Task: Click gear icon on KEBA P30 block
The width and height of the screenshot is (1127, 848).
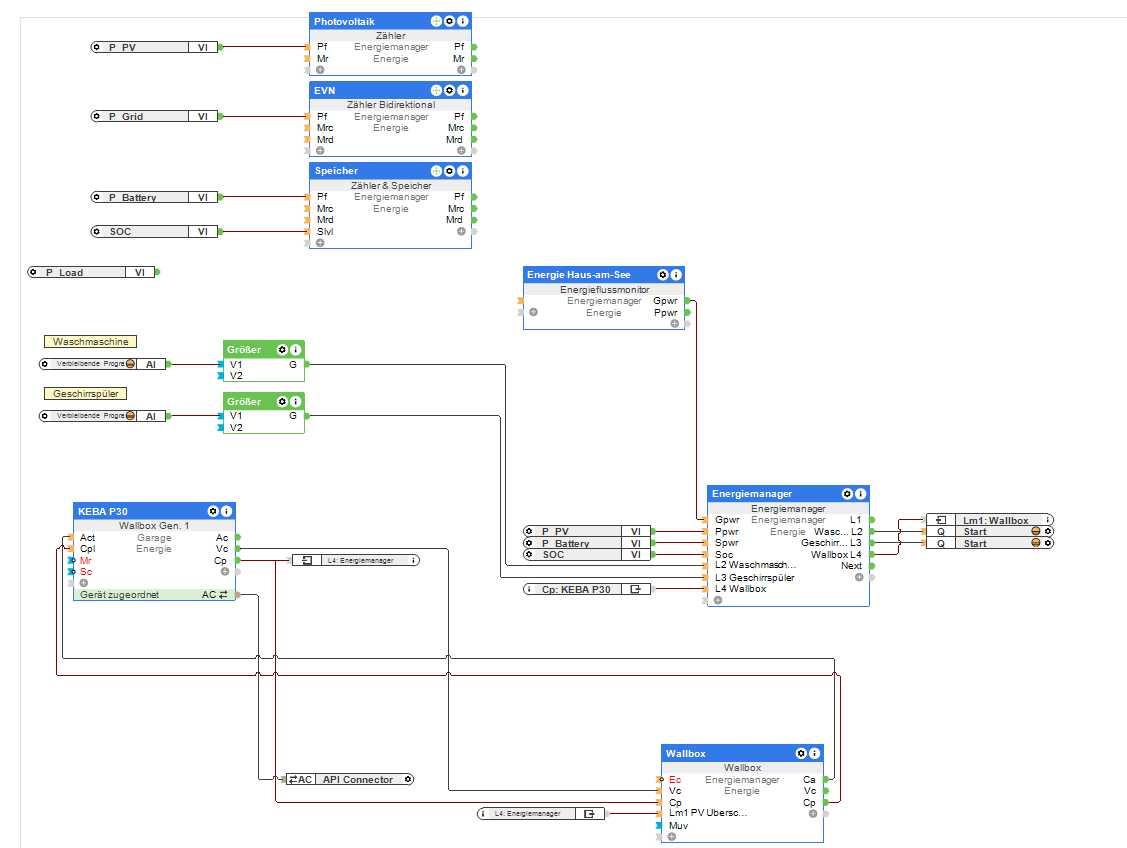Action: click(x=213, y=511)
